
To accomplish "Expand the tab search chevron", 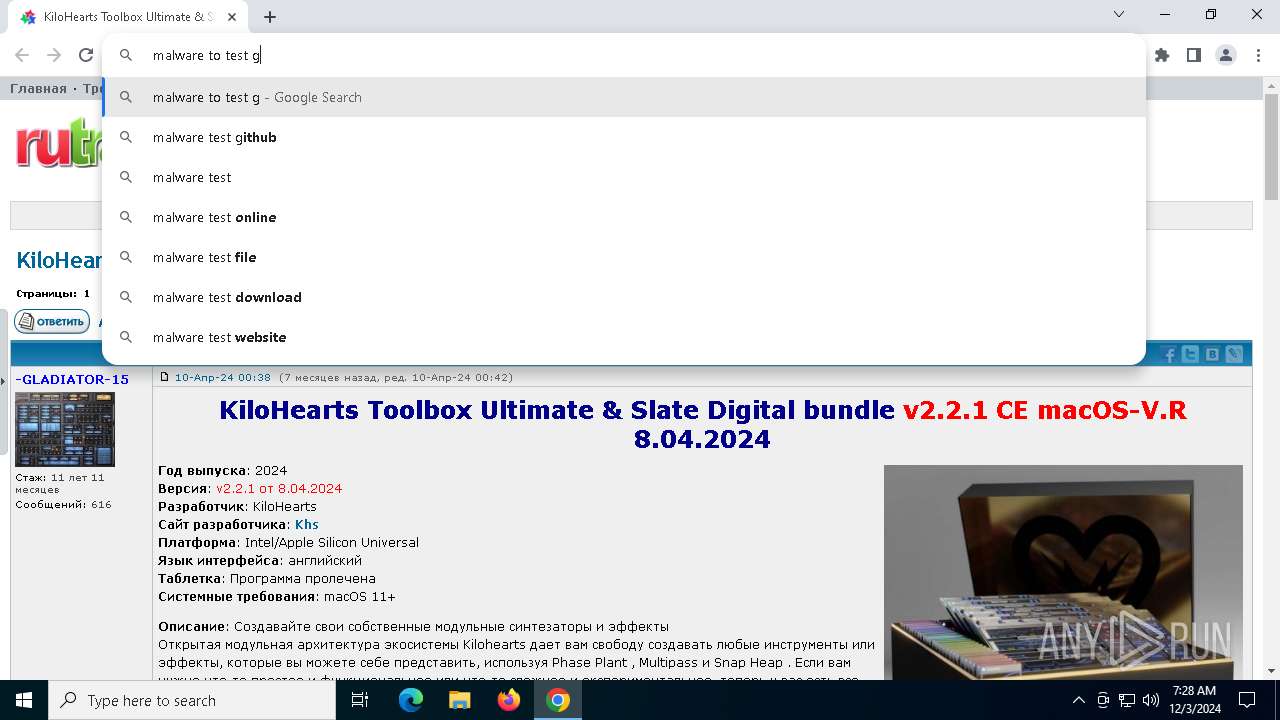I will [x=1119, y=14].
